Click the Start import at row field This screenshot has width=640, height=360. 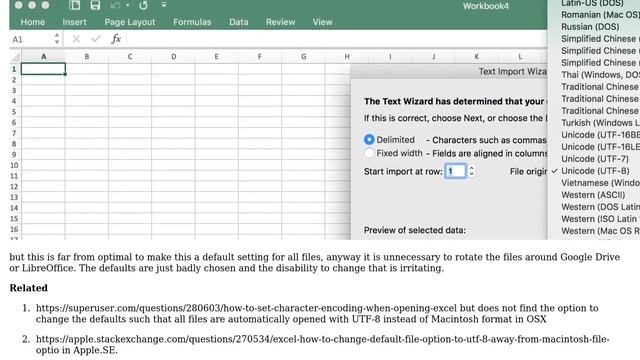point(455,171)
